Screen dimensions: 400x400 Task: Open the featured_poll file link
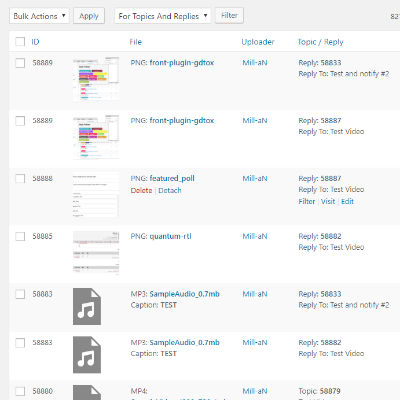[172, 178]
